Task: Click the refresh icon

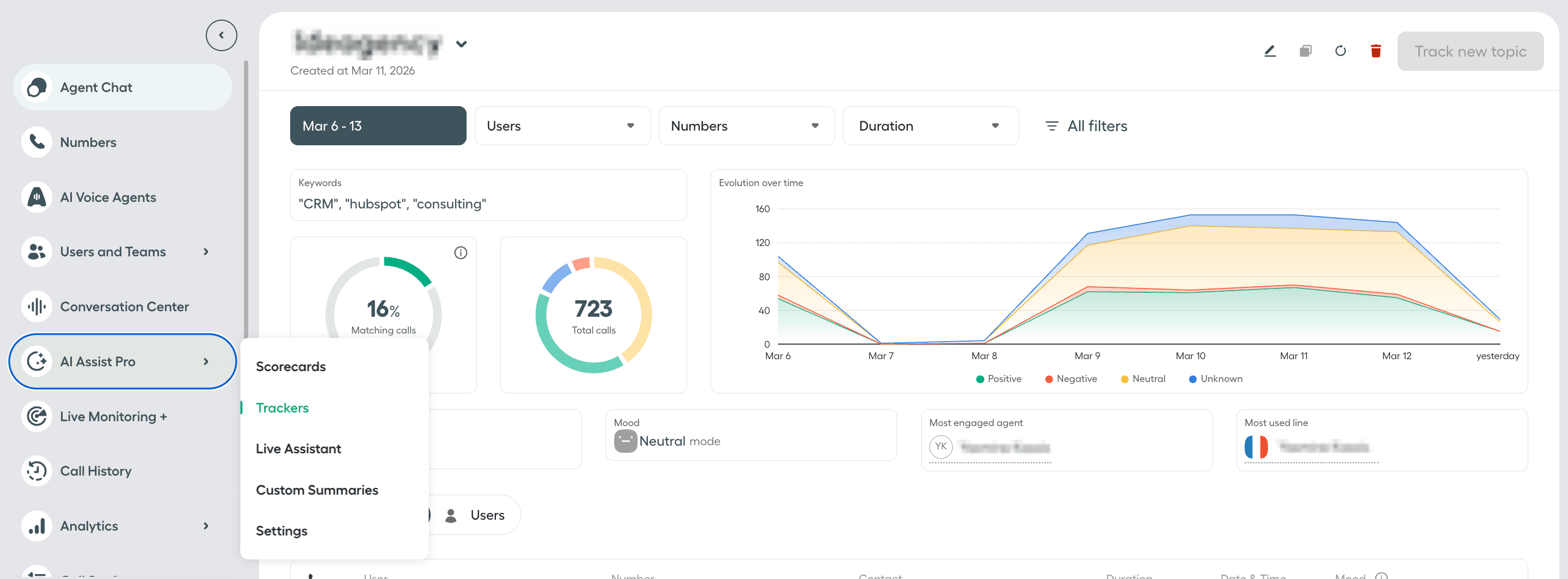Action: [x=1340, y=51]
